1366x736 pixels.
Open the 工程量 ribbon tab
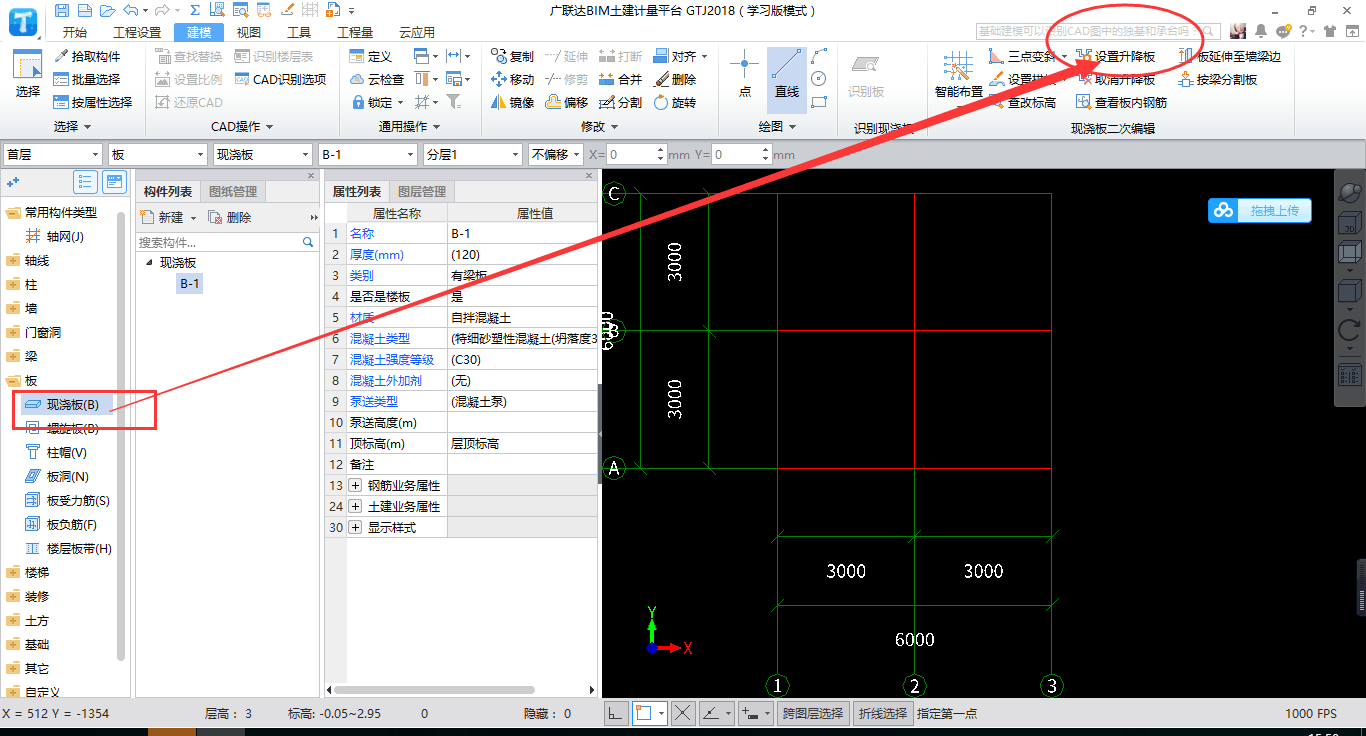tap(355, 32)
